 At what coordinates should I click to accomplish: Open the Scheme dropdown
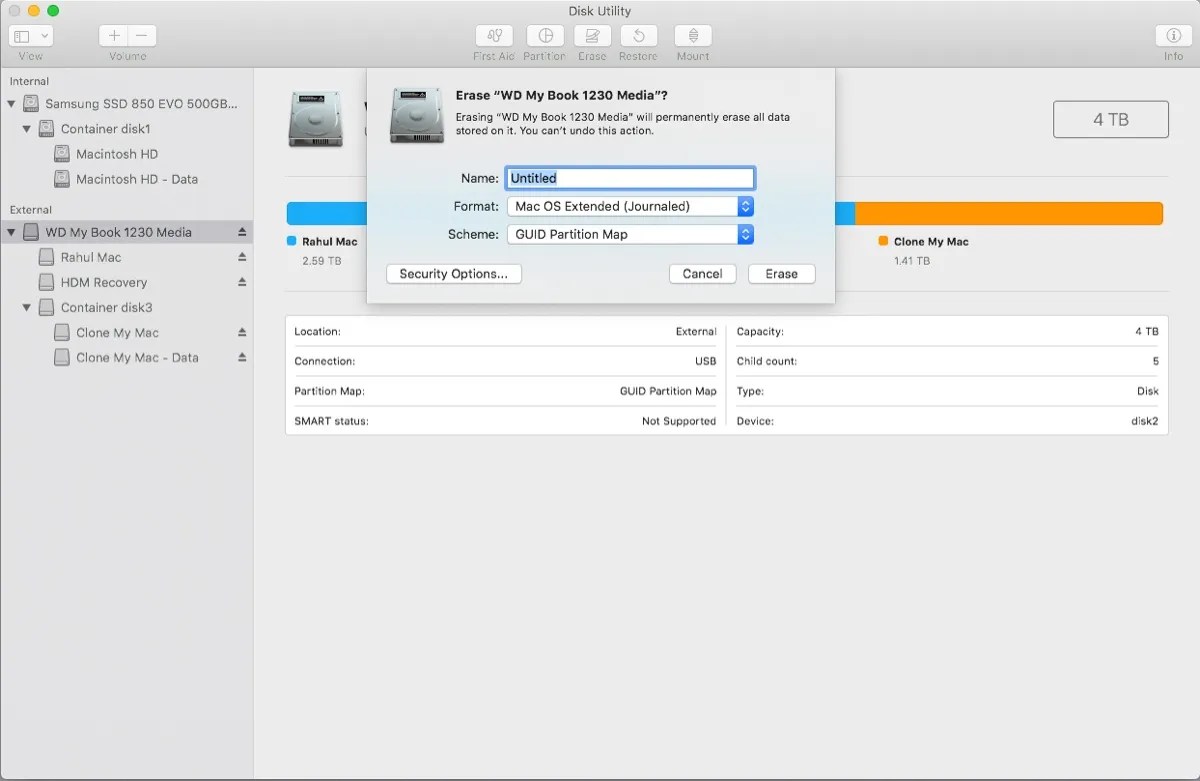744,234
